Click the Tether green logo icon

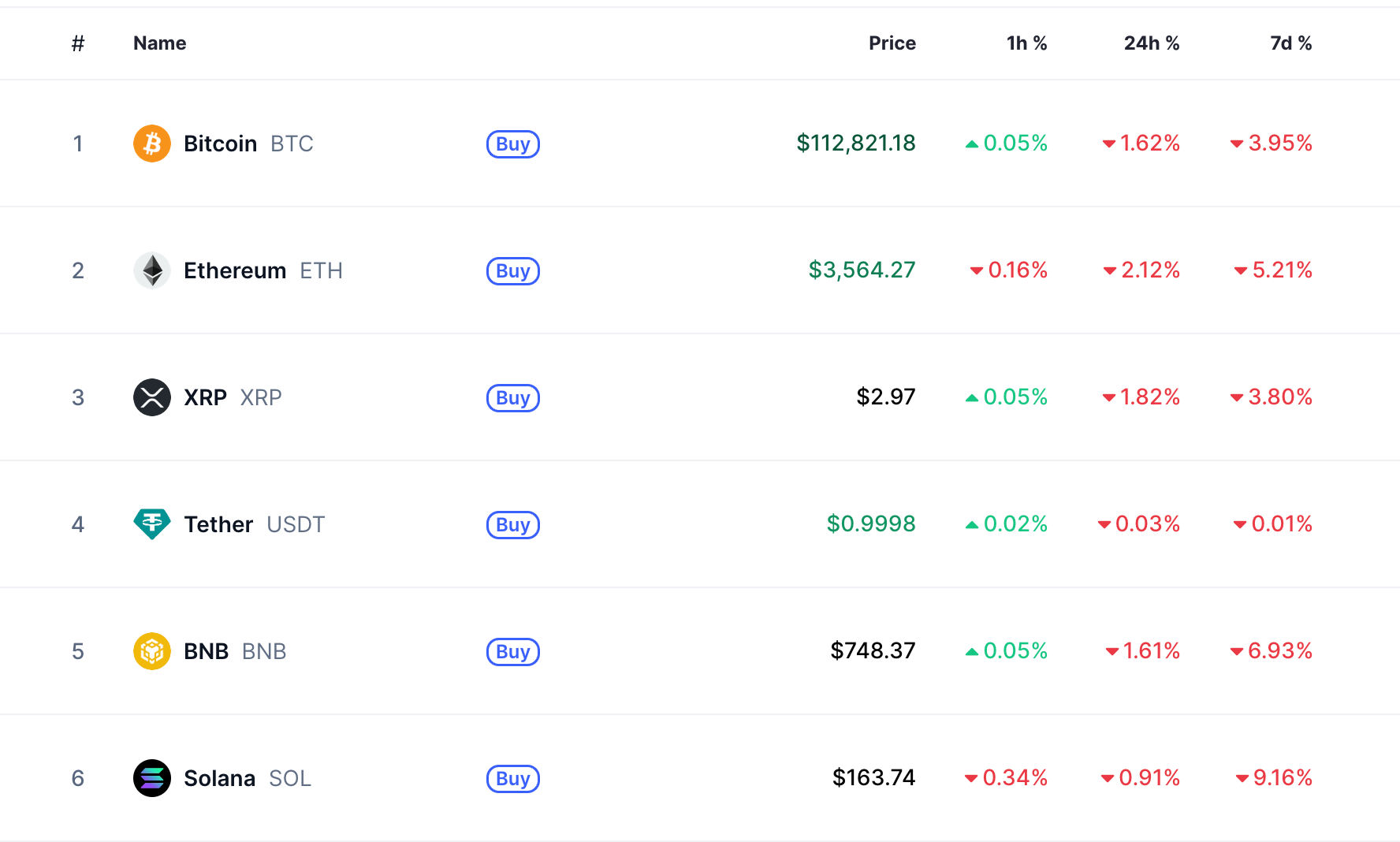tap(152, 524)
